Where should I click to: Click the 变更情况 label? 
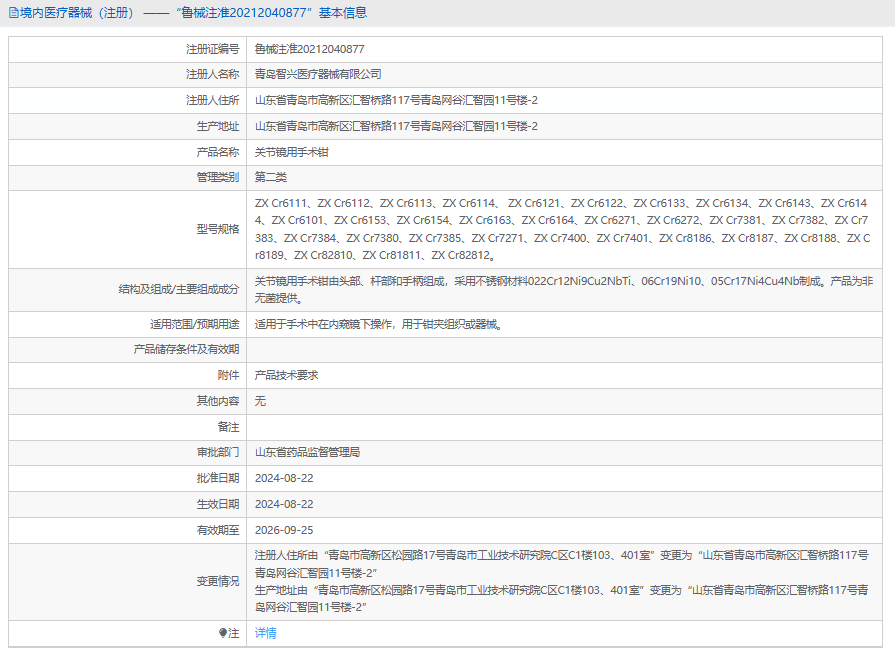click(x=218, y=582)
